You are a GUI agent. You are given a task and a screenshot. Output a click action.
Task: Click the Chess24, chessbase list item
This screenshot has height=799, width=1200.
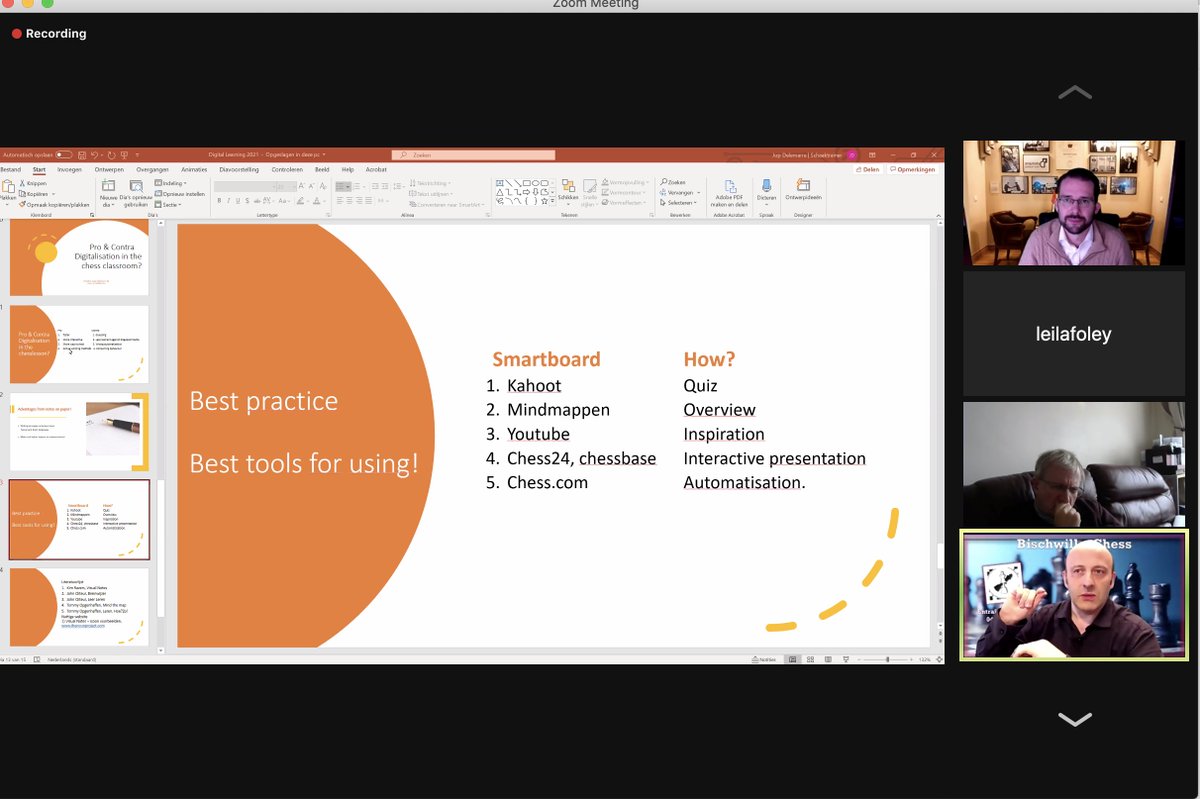pyautogui.click(x=581, y=458)
